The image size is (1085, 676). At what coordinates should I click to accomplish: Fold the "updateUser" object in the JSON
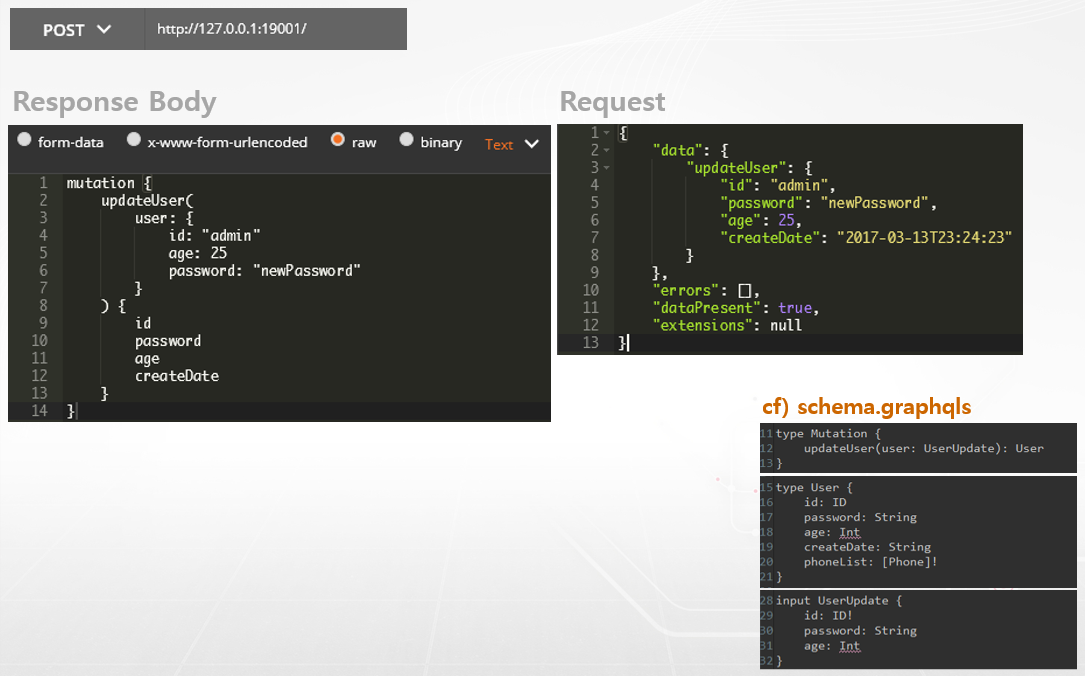point(606,167)
